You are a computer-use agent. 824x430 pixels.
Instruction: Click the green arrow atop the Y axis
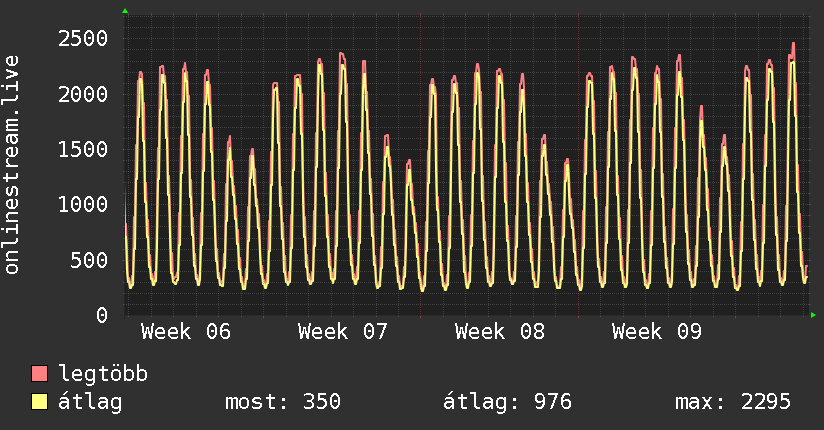click(125, 11)
